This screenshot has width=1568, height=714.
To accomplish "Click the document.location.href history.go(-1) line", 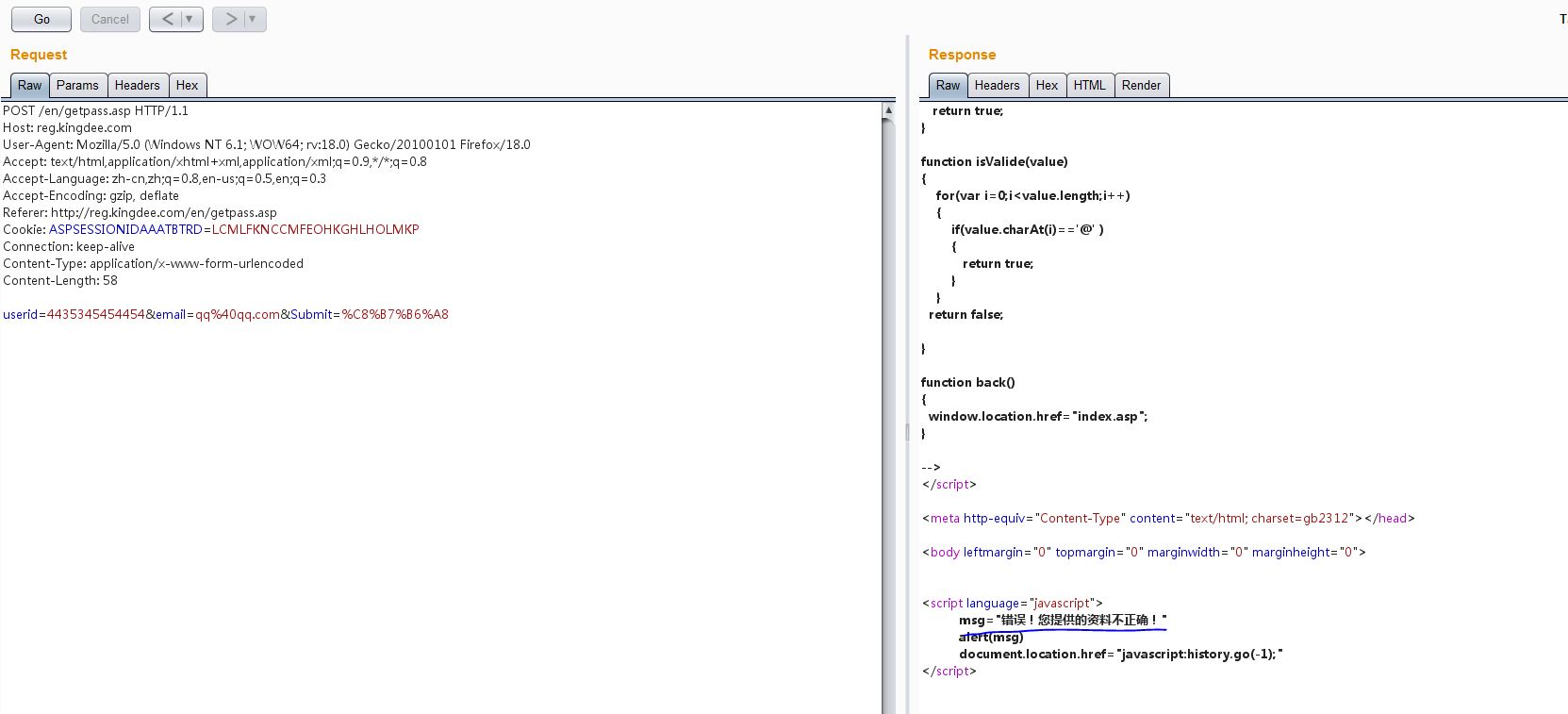I will 1121,654.
